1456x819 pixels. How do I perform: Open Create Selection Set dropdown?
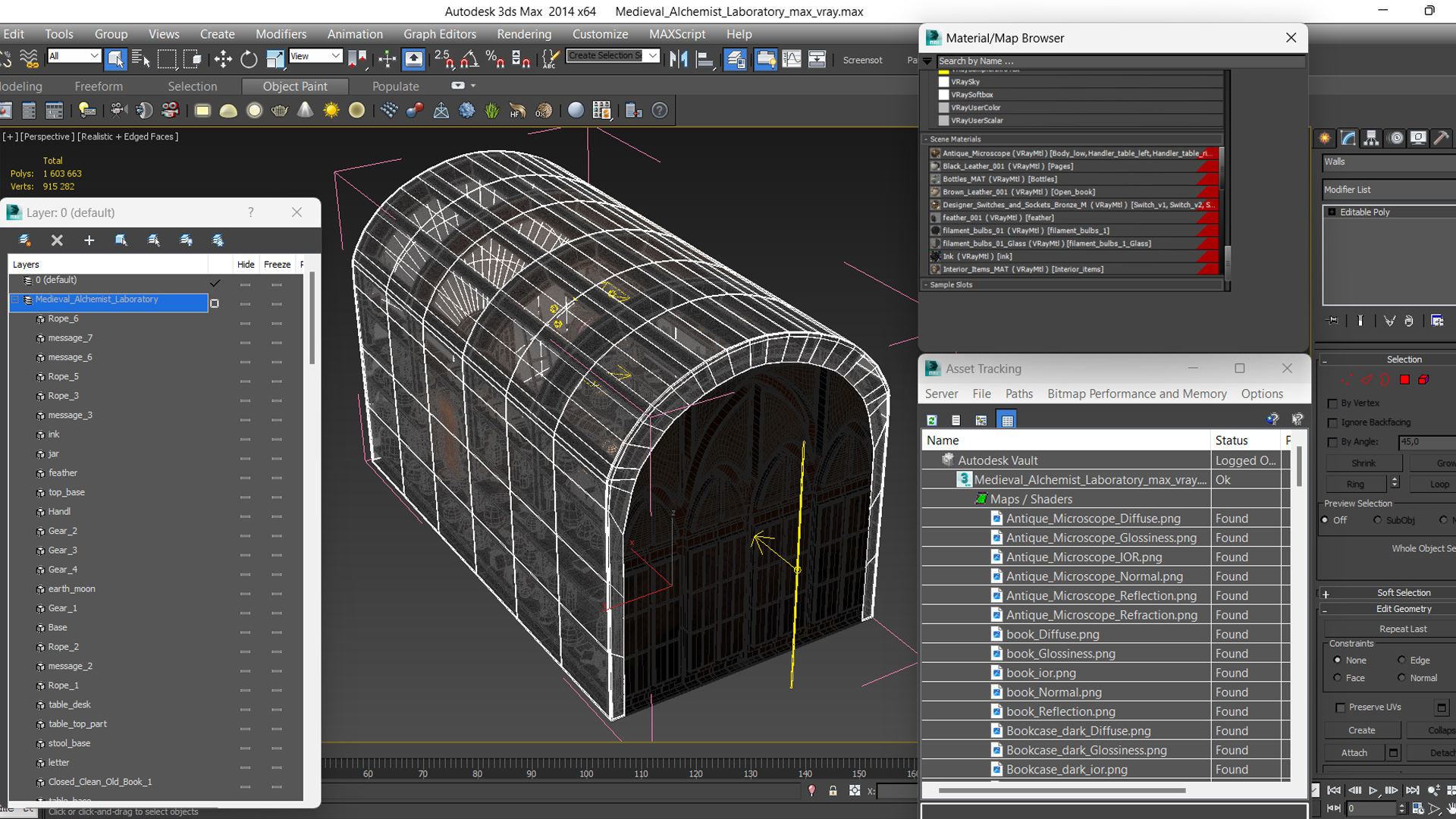tap(613, 55)
